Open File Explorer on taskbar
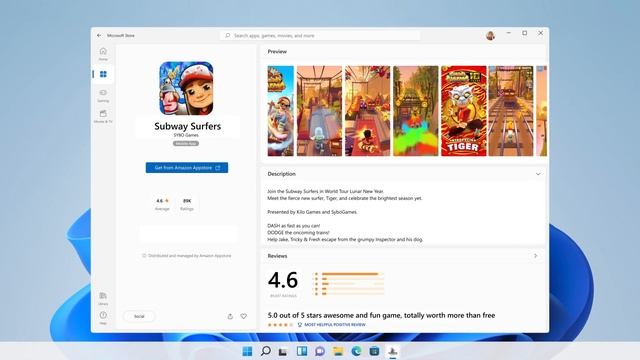 click(338, 351)
